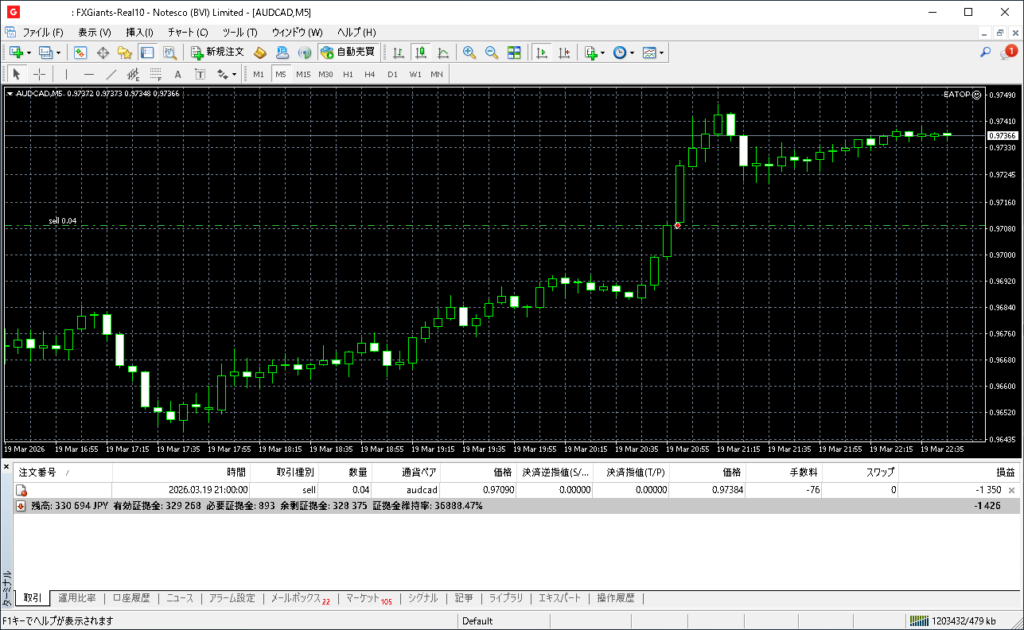Click the zoom in magnifier icon
The height and width of the screenshot is (630, 1024).
(468, 52)
